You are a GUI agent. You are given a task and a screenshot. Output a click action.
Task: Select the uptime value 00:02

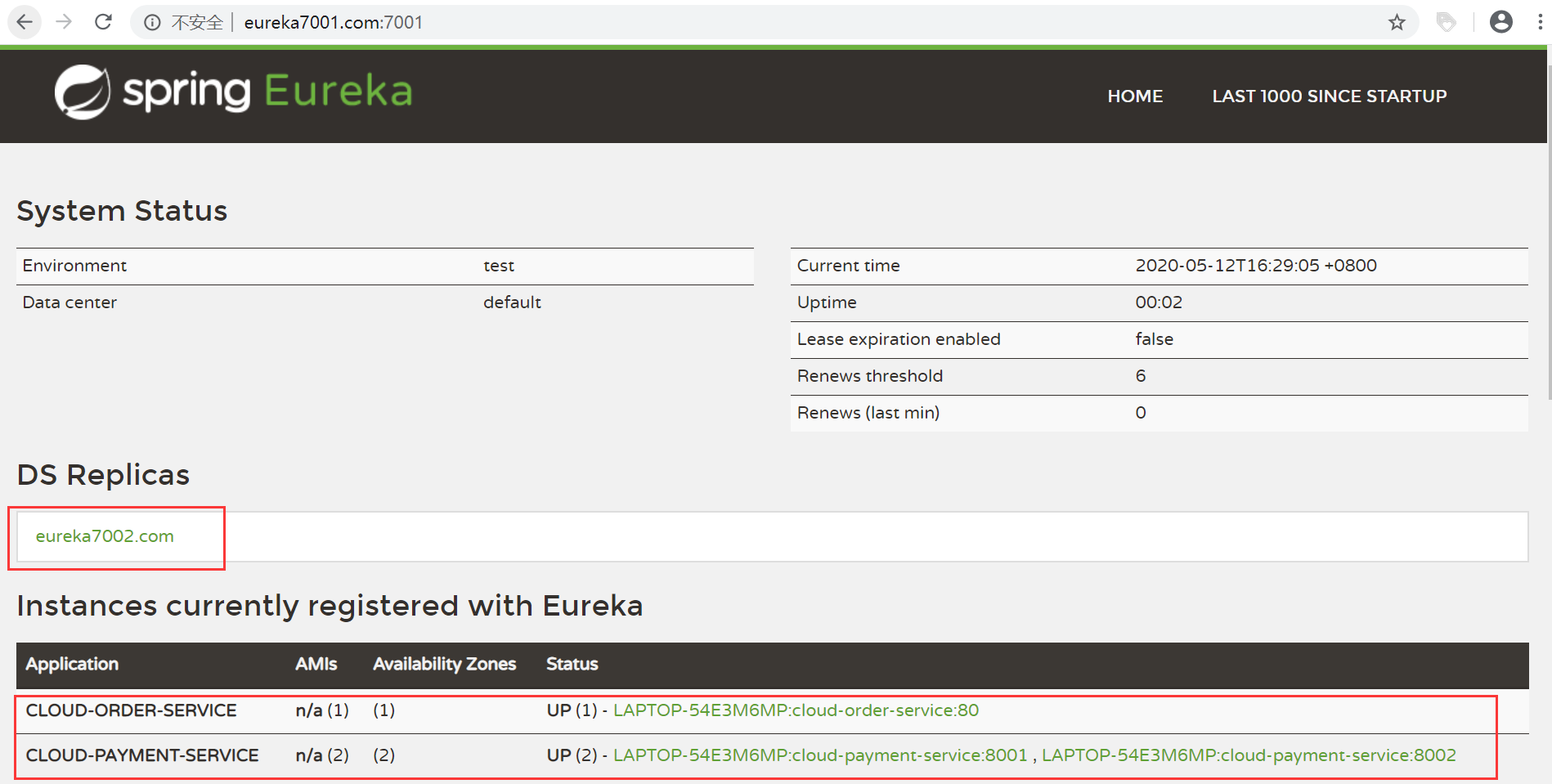1159,302
